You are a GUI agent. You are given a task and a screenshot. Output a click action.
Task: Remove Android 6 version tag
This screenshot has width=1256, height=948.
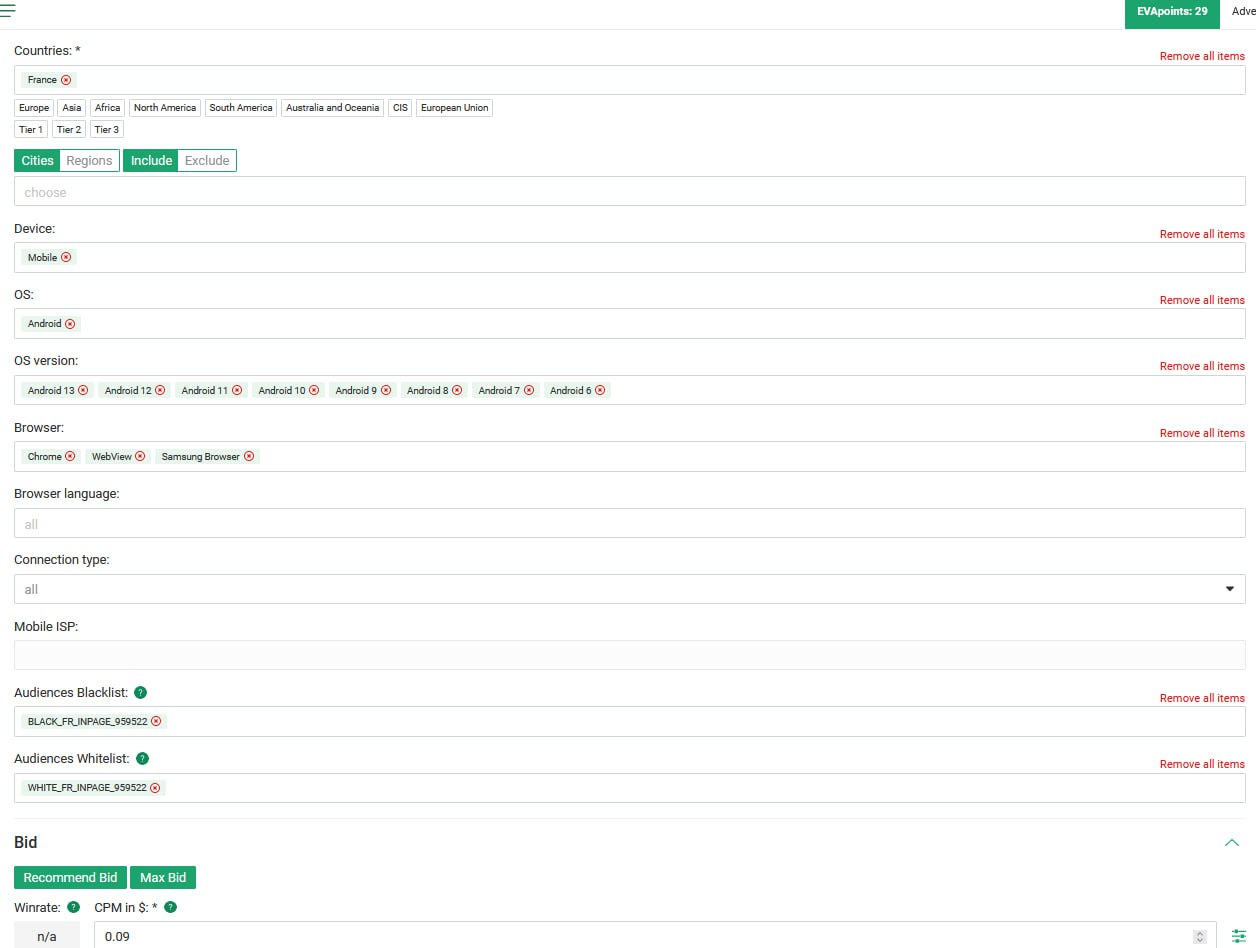click(x=600, y=390)
